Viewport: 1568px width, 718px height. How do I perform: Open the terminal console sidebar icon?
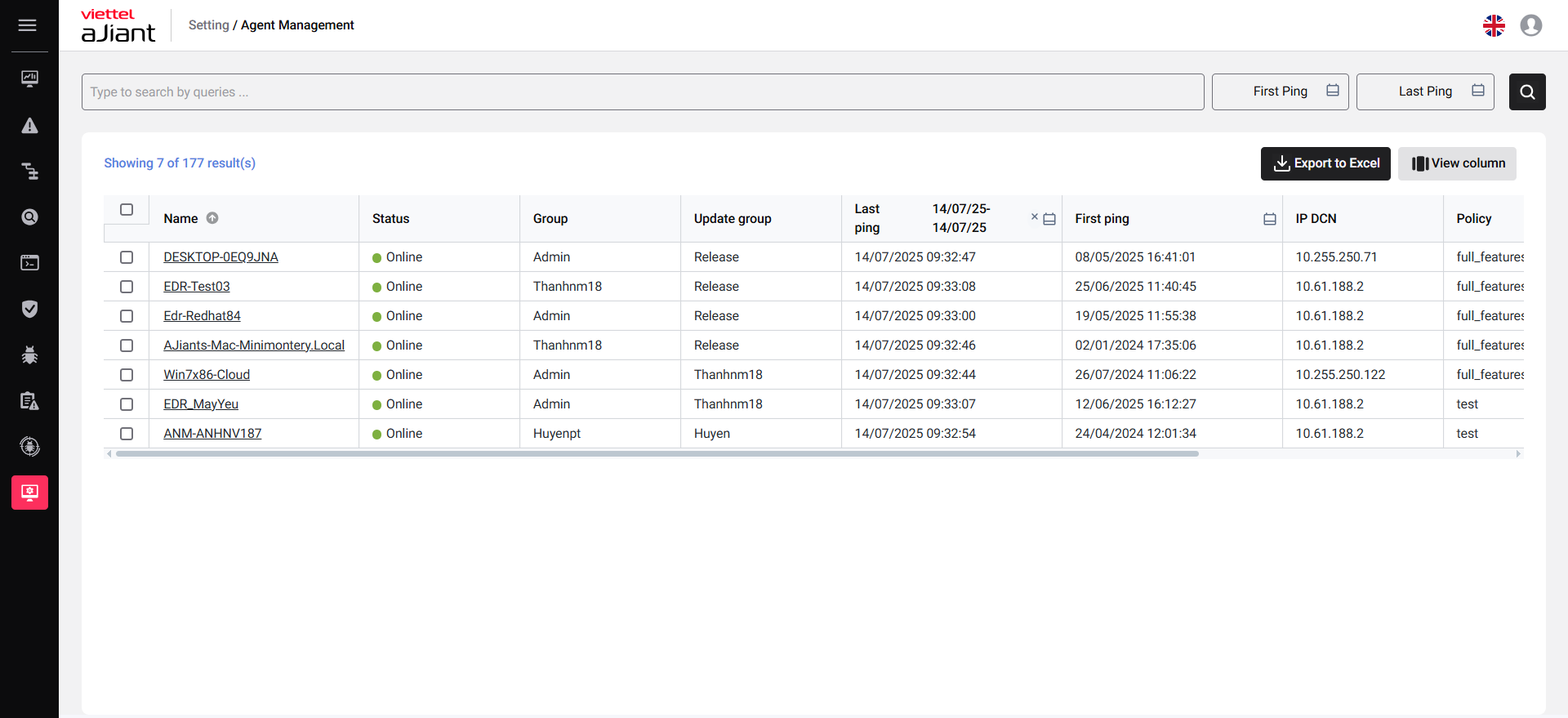[x=29, y=263]
